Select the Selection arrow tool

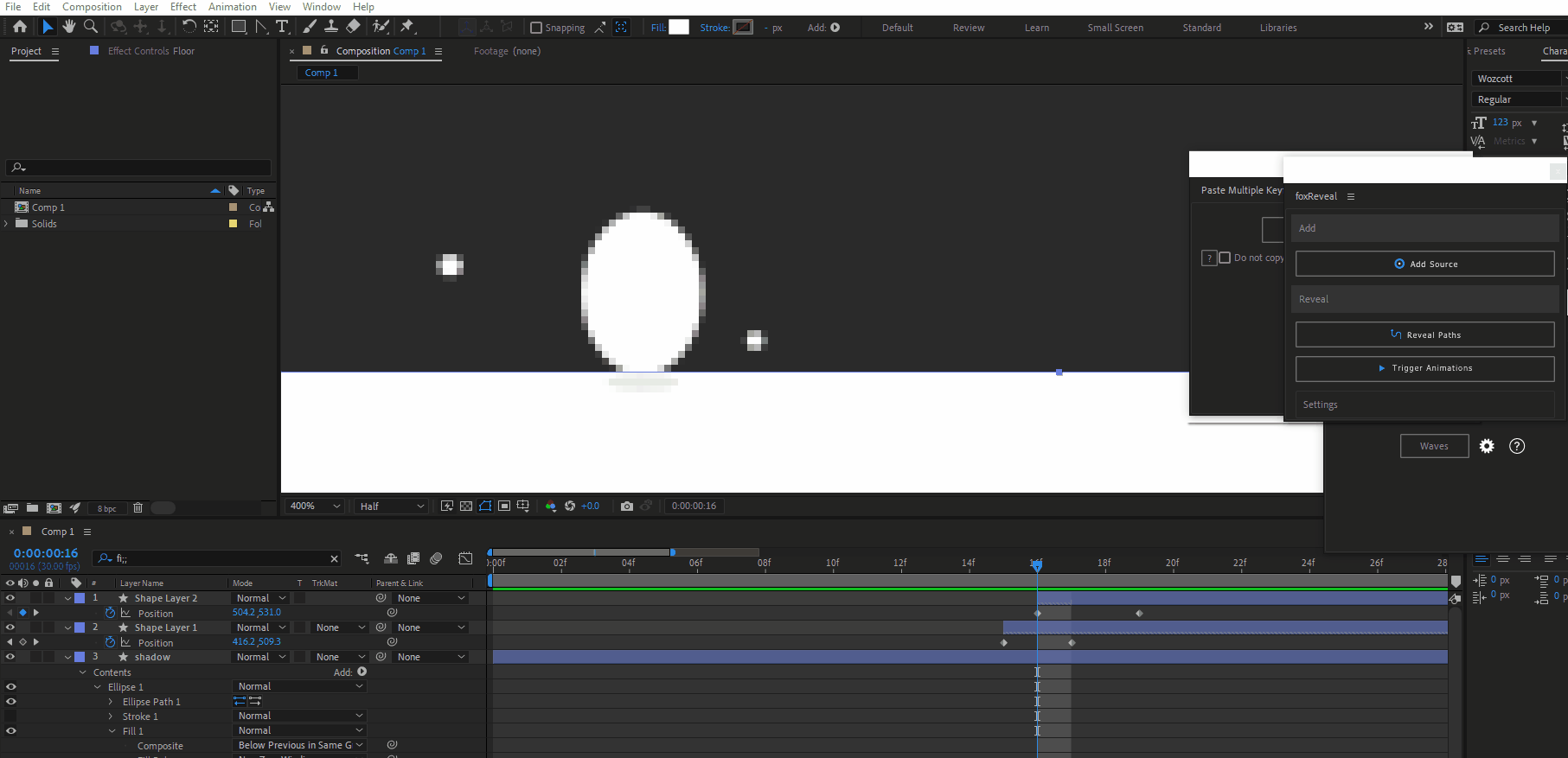(48, 27)
